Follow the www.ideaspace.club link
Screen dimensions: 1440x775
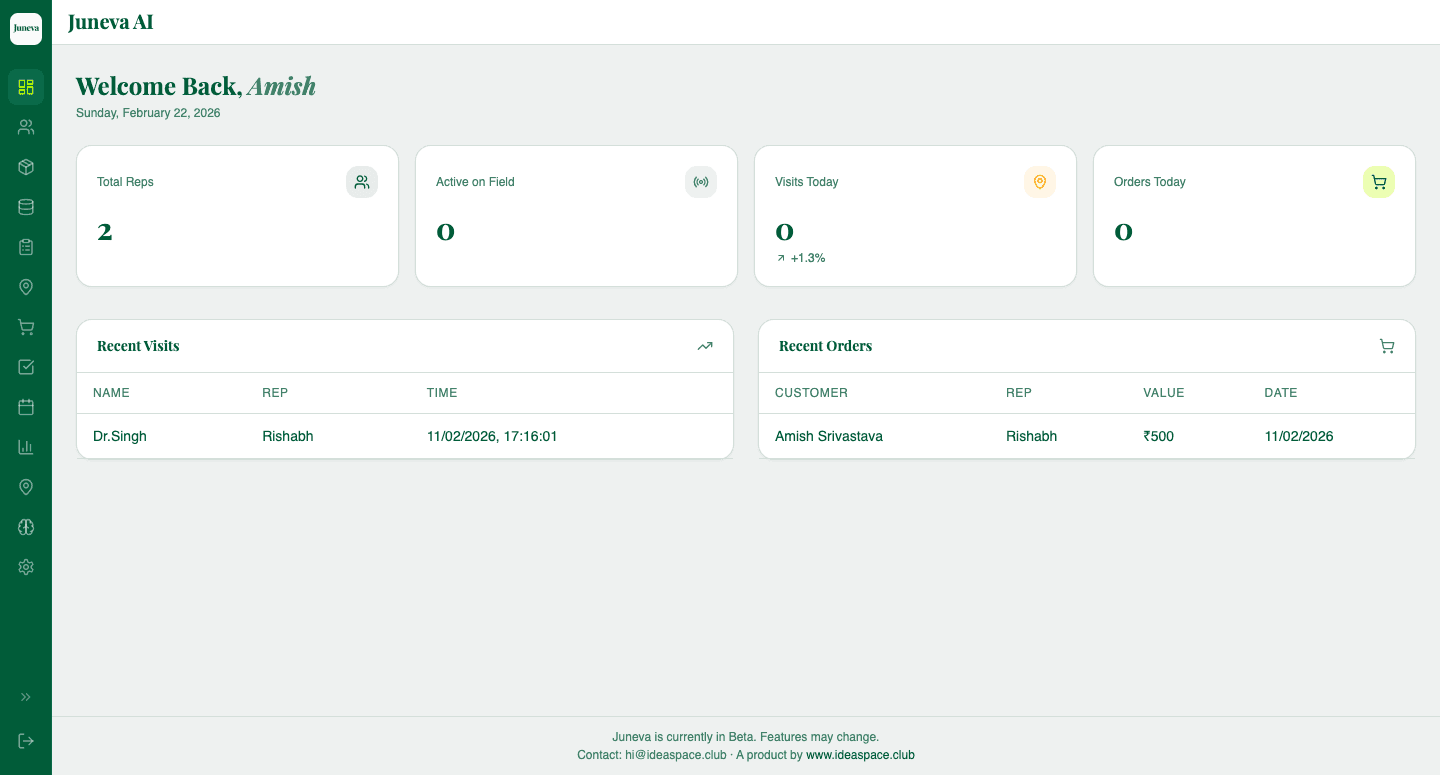(x=860, y=755)
